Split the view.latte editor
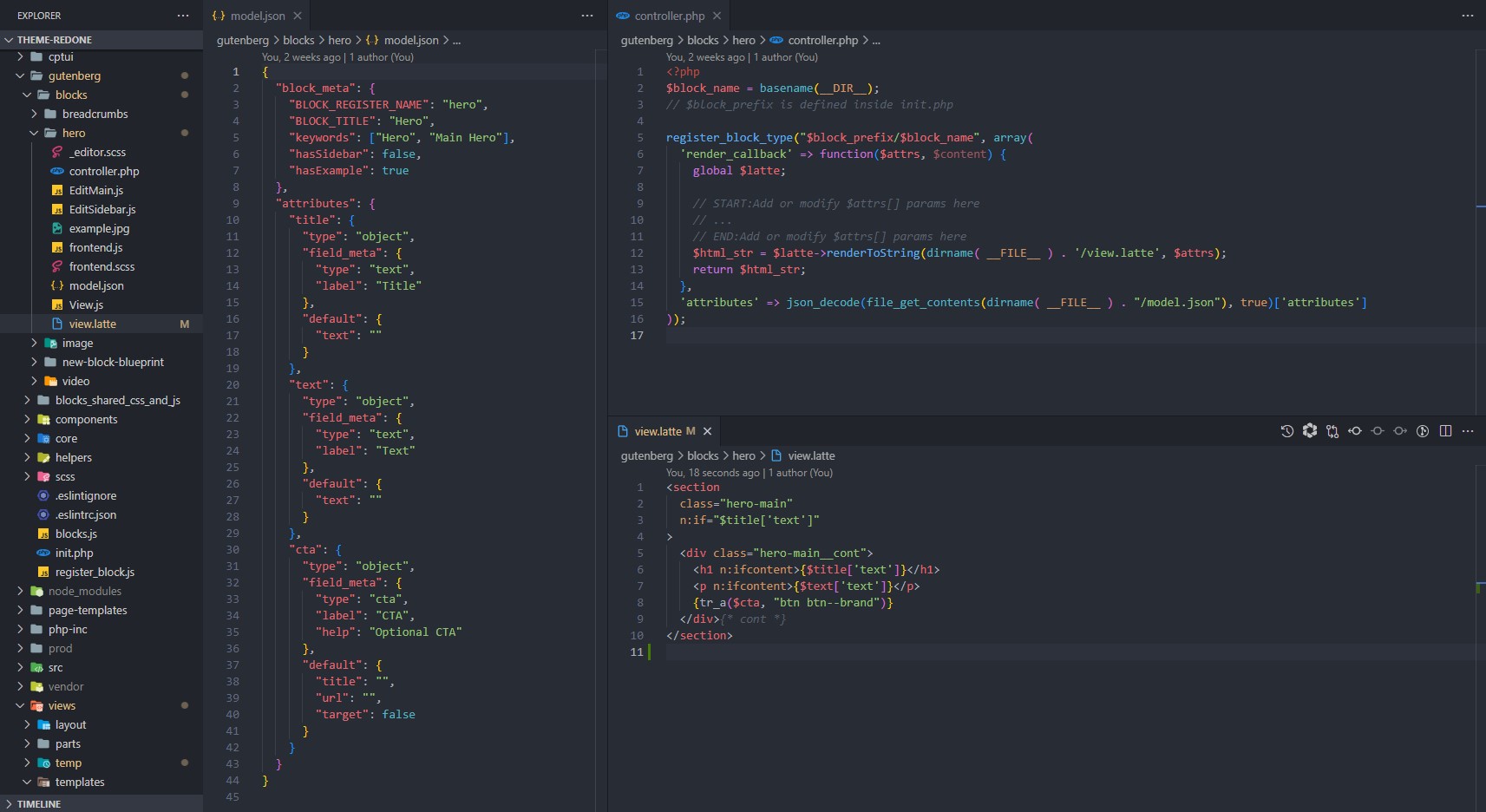This screenshot has width=1486, height=812. [1445, 431]
